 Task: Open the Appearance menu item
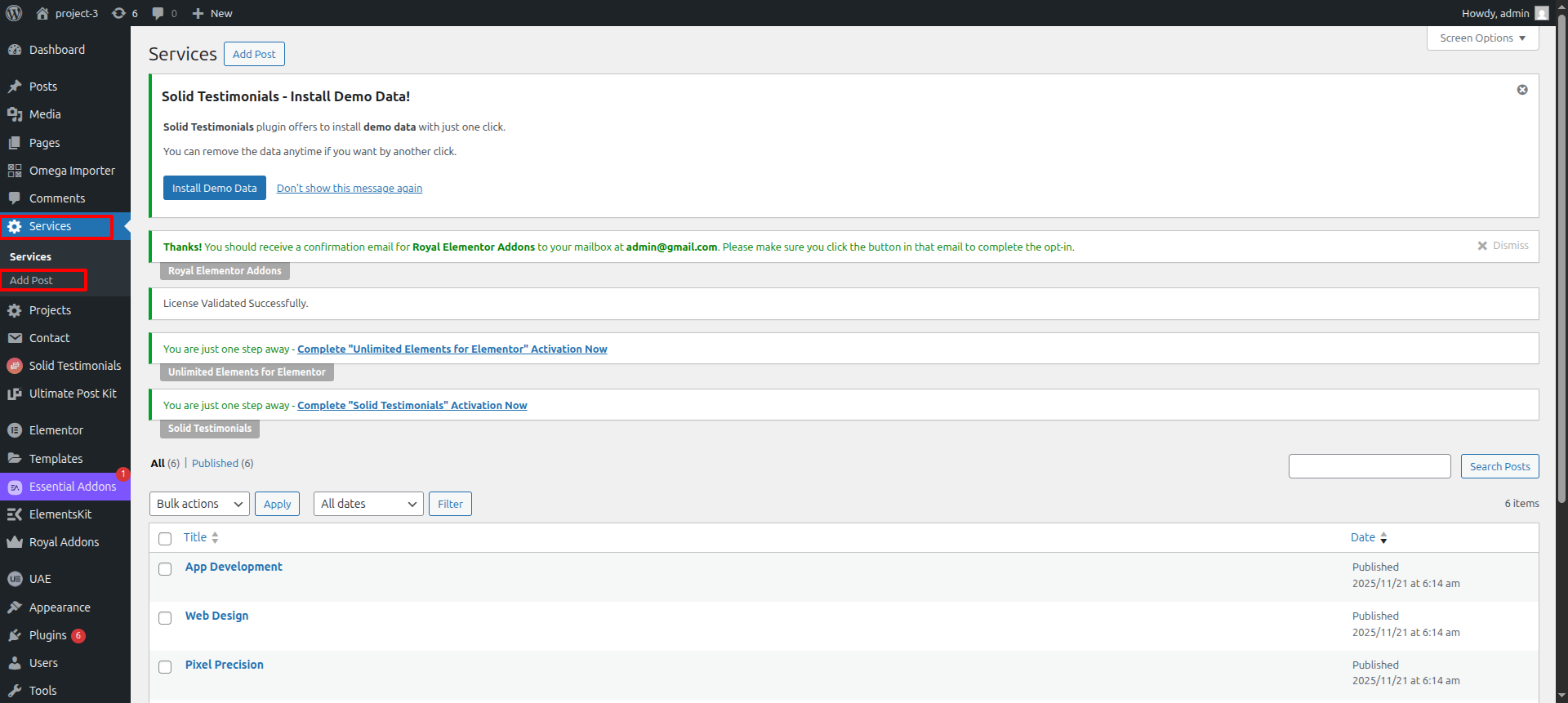[60, 607]
